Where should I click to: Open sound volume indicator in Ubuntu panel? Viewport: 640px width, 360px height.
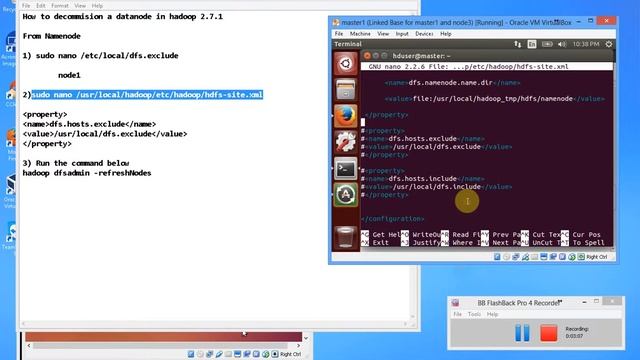pos(562,44)
